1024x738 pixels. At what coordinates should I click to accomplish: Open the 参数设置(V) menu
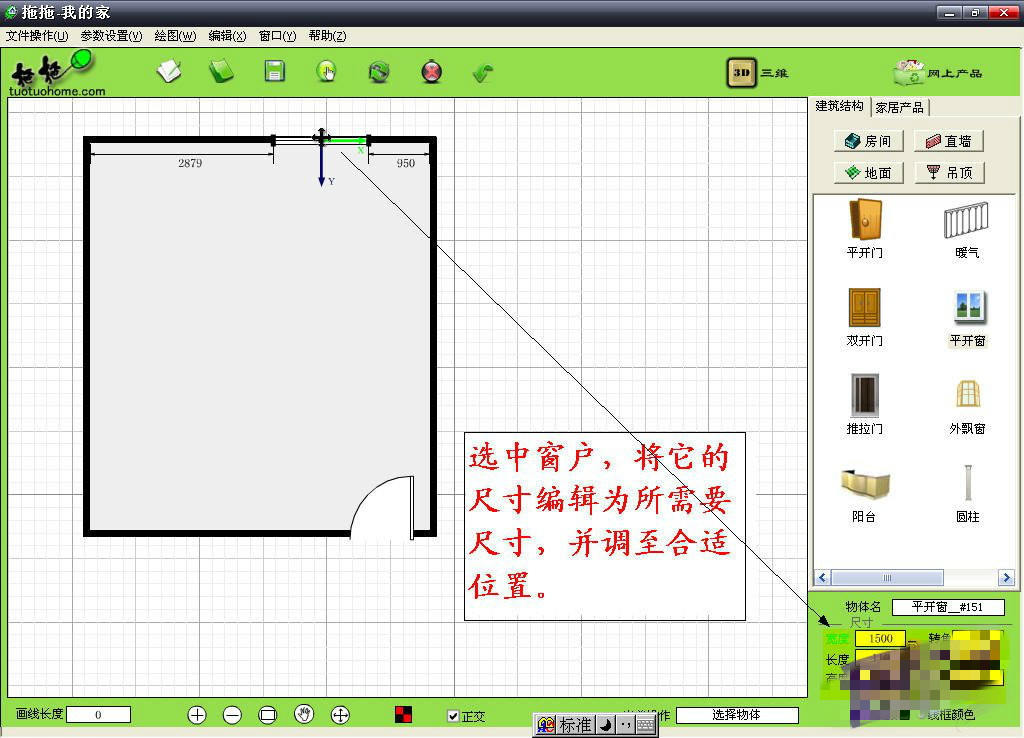pos(111,36)
